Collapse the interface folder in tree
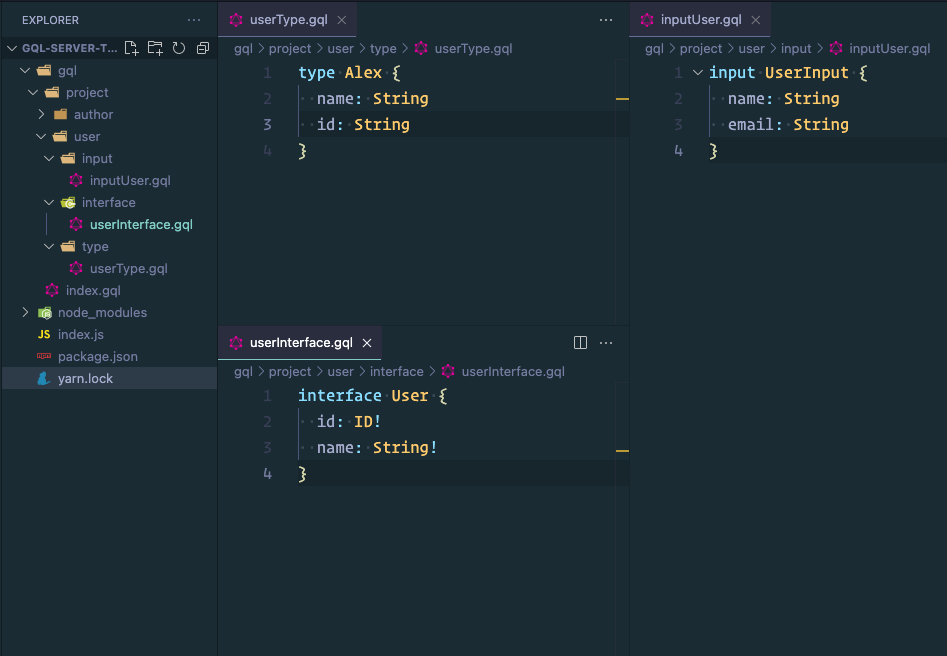947x656 pixels. [49, 202]
